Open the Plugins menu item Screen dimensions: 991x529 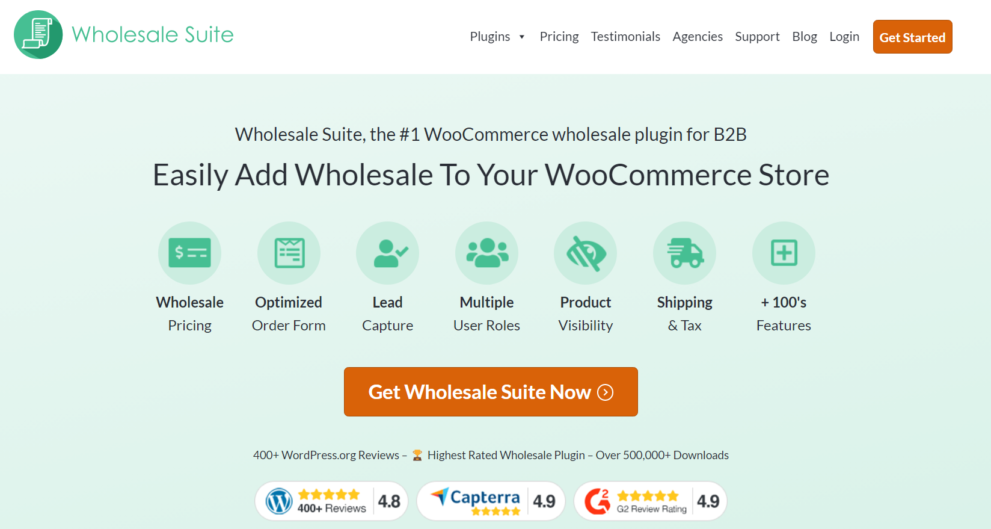[490, 37]
